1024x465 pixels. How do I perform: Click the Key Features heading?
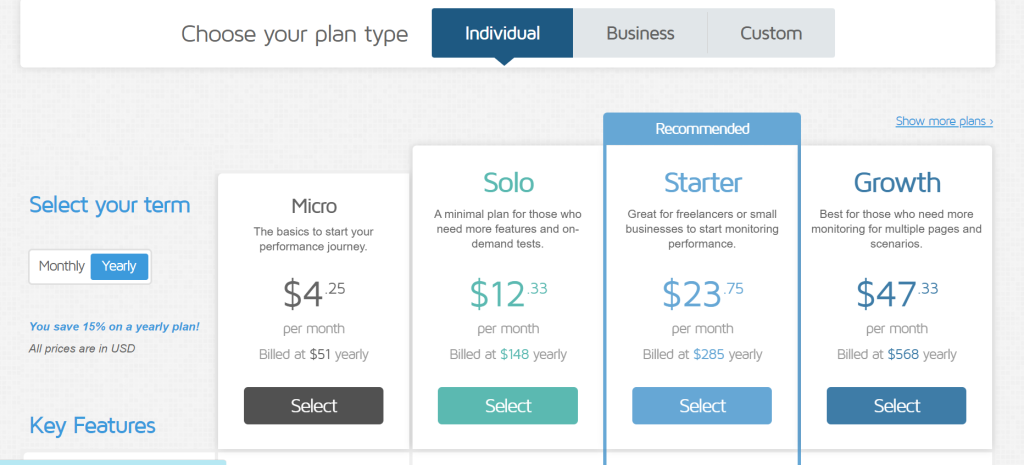click(92, 426)
